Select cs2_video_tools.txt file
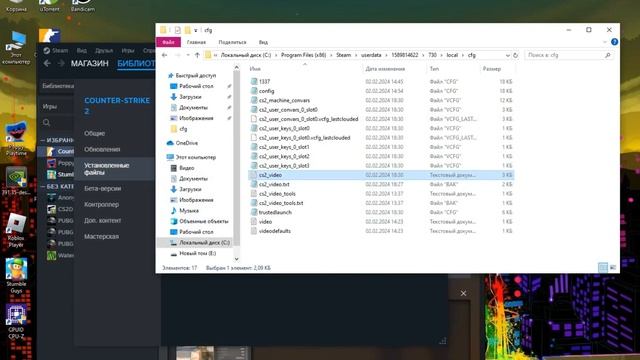 (x=281, y=203)
